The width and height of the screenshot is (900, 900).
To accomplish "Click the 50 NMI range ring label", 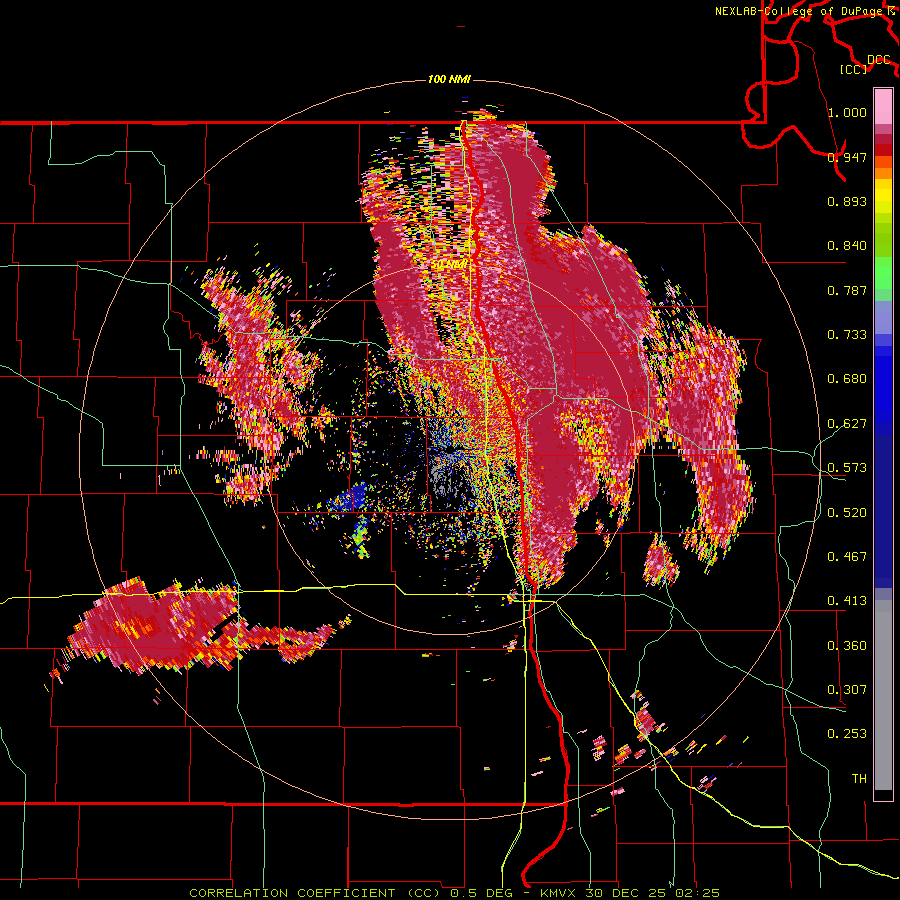I will click(x=449, y=265).
